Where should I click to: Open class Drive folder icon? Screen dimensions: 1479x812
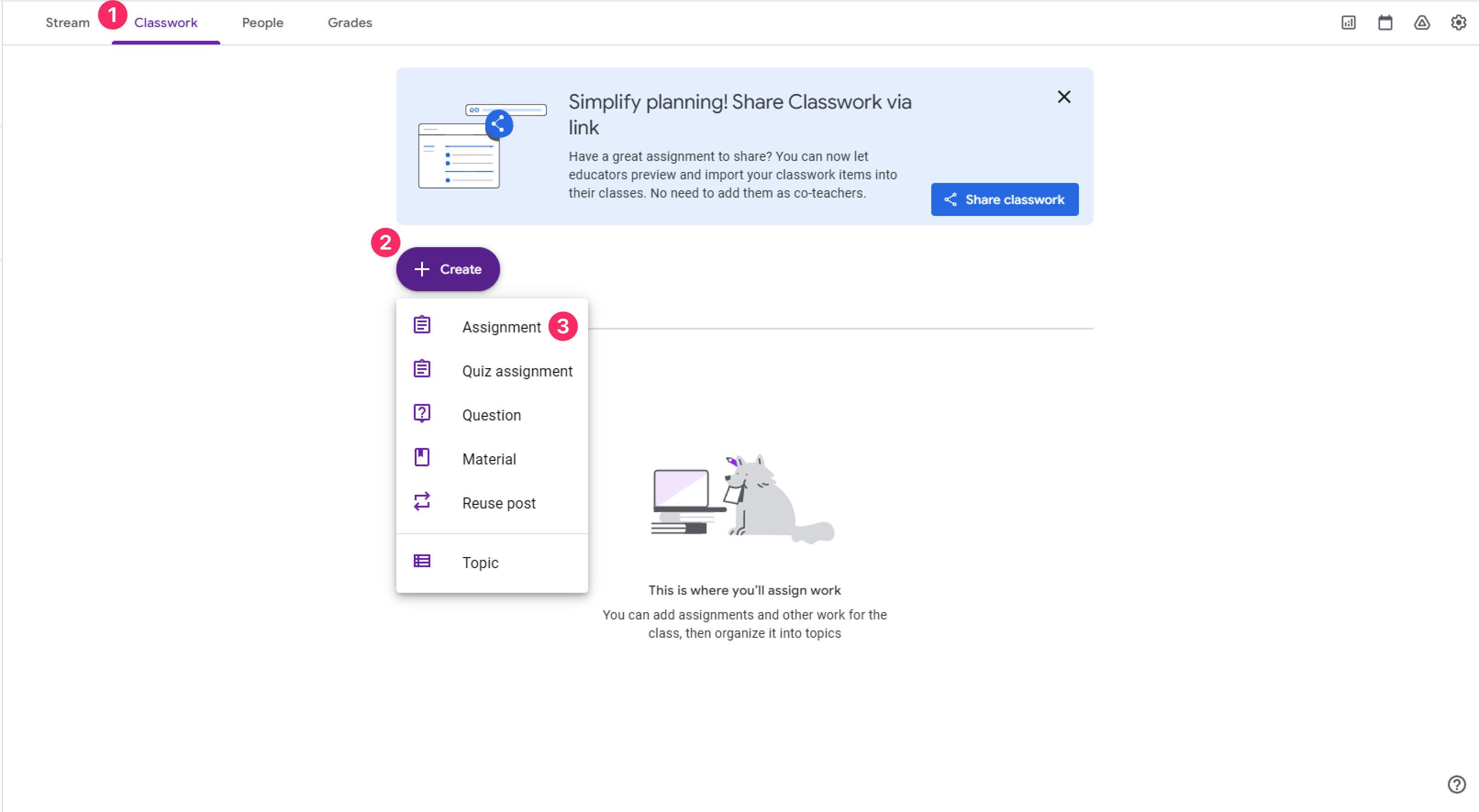pyautogui.click(x=1422, y=22)
